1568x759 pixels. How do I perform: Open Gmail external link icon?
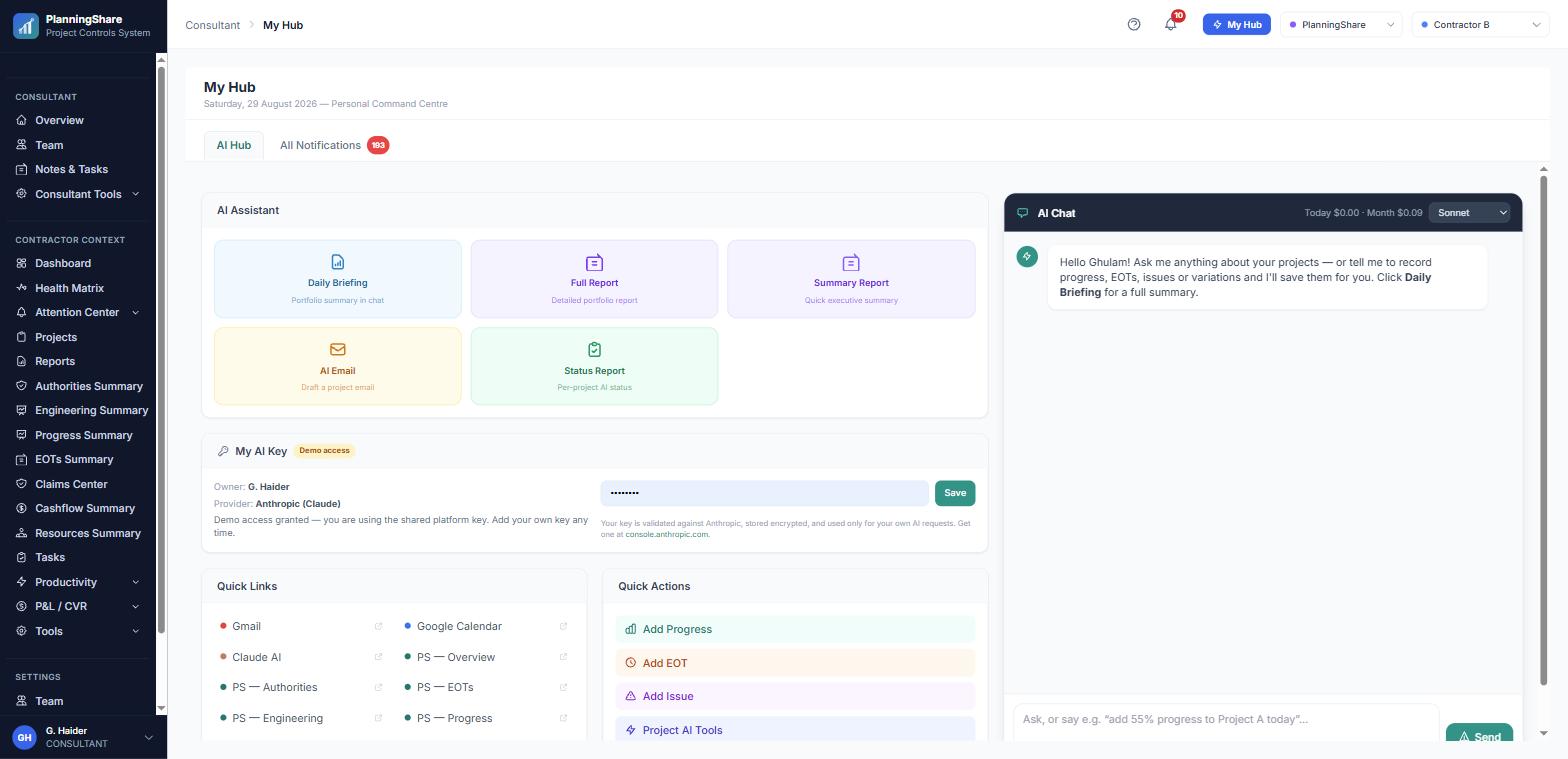378,627
